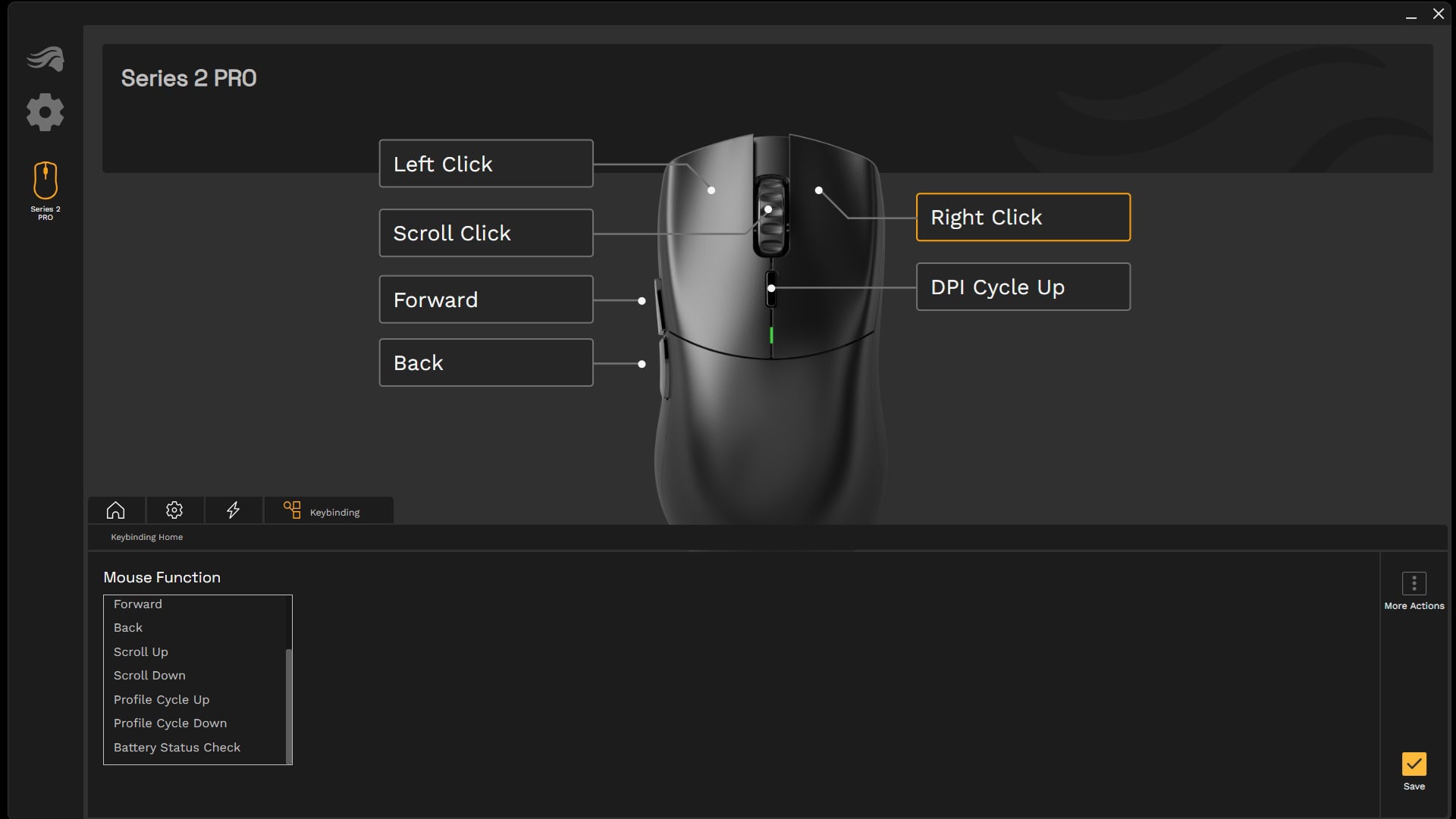The image size is (1456, 819).
Task: Select Forward from Mouse Function list
Action: point(137,603)
